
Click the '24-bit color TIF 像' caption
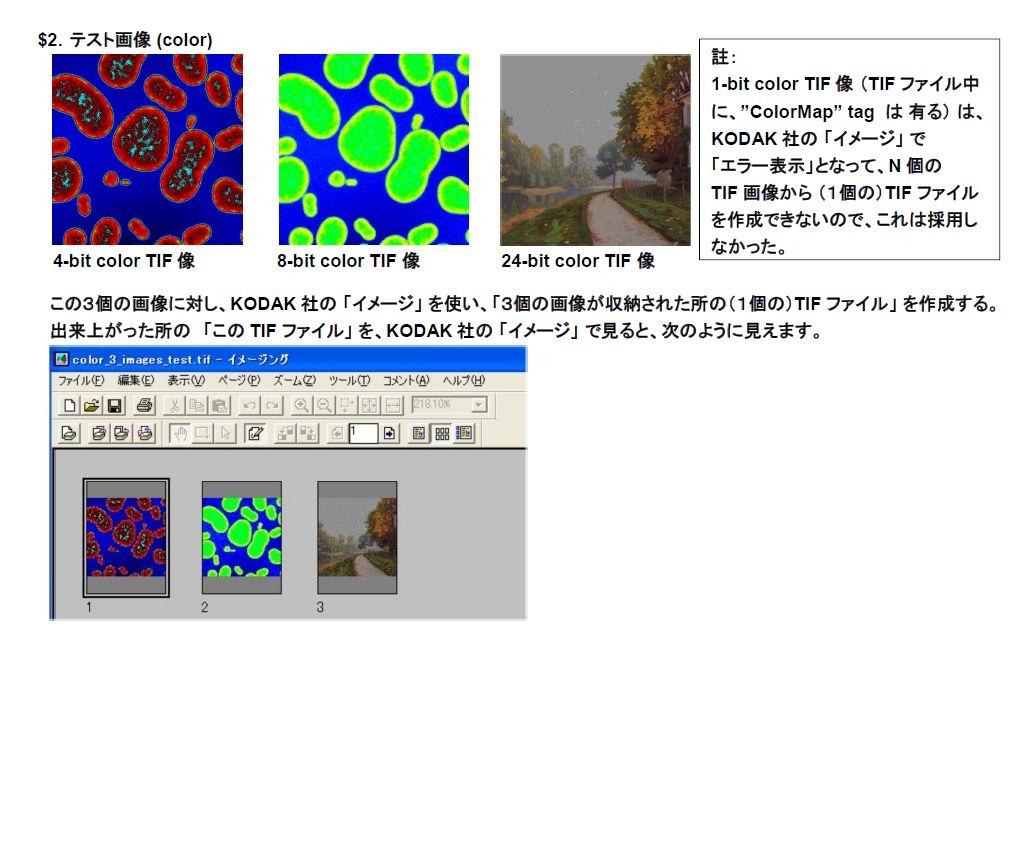(x=578, y=261)
